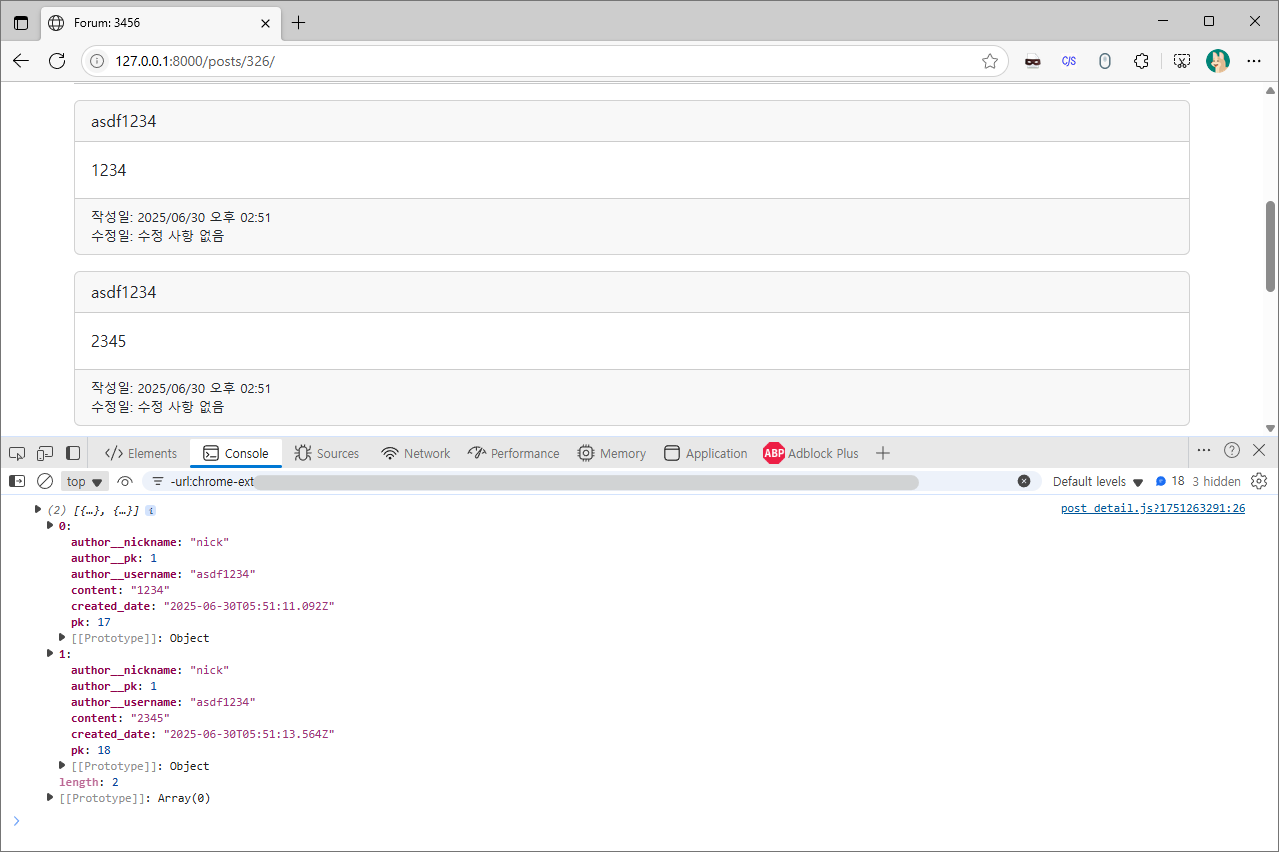Click the pk: 17 property

pos(91,622)
